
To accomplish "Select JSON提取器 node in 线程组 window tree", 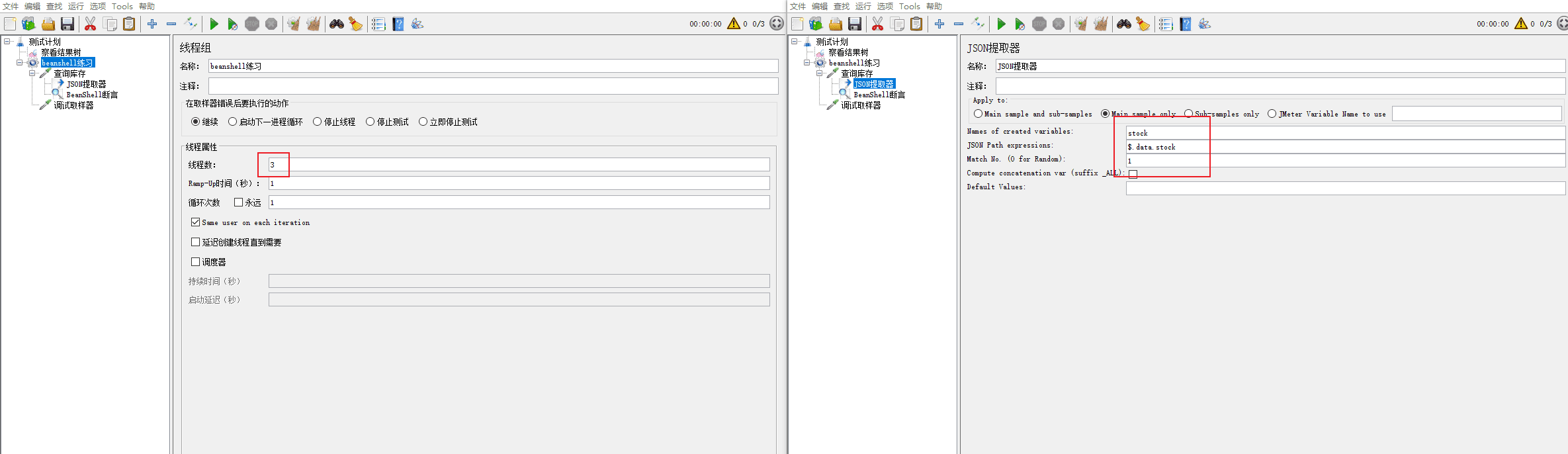I will tap(86, 84).
